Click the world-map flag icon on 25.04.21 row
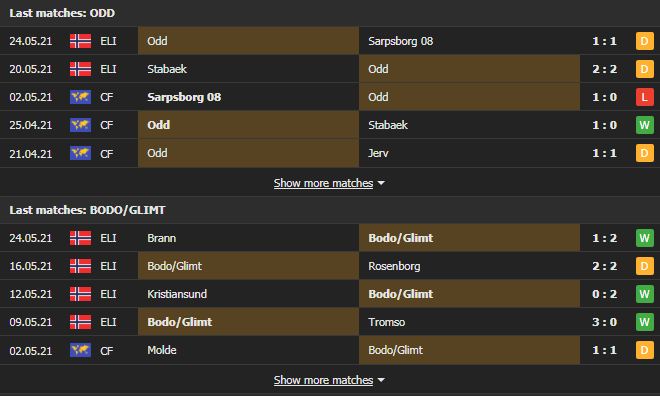This screenshot has height=396, width=660. tap(80, 125)
